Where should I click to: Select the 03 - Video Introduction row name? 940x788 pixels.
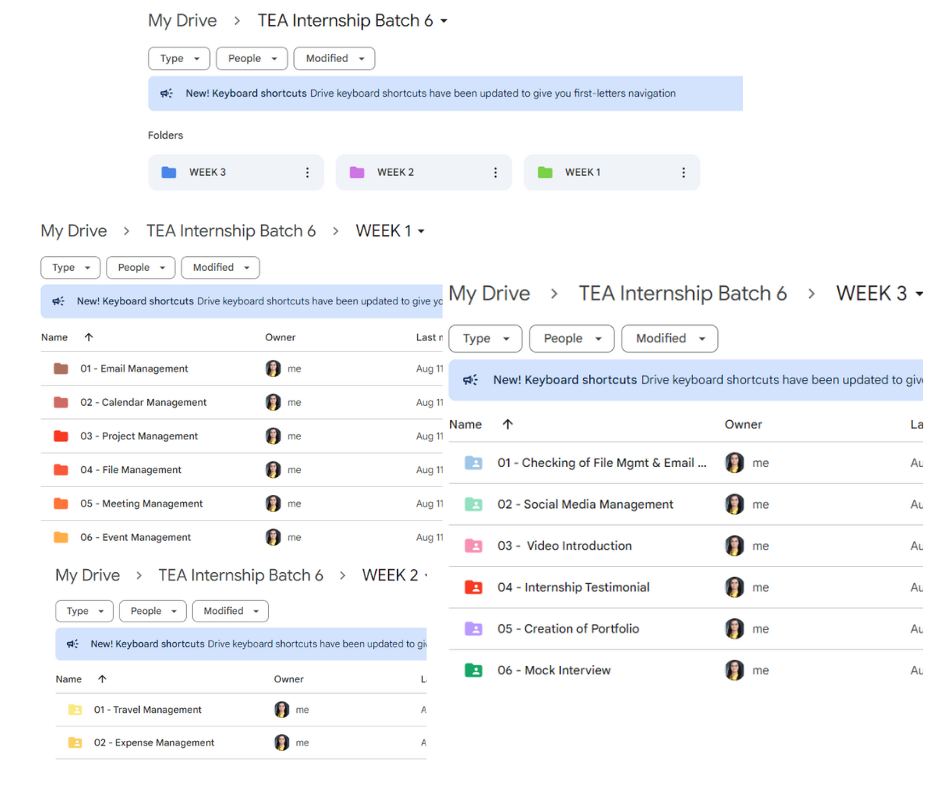coord(564,546)
